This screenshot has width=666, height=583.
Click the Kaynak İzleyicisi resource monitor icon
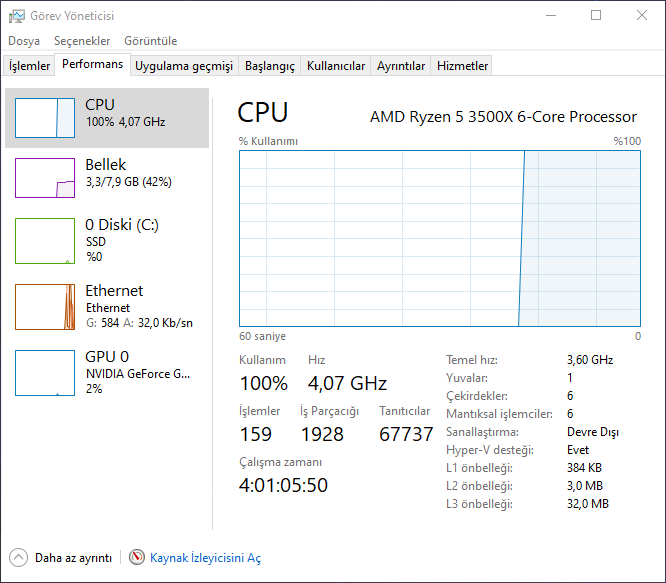[137, 558]
